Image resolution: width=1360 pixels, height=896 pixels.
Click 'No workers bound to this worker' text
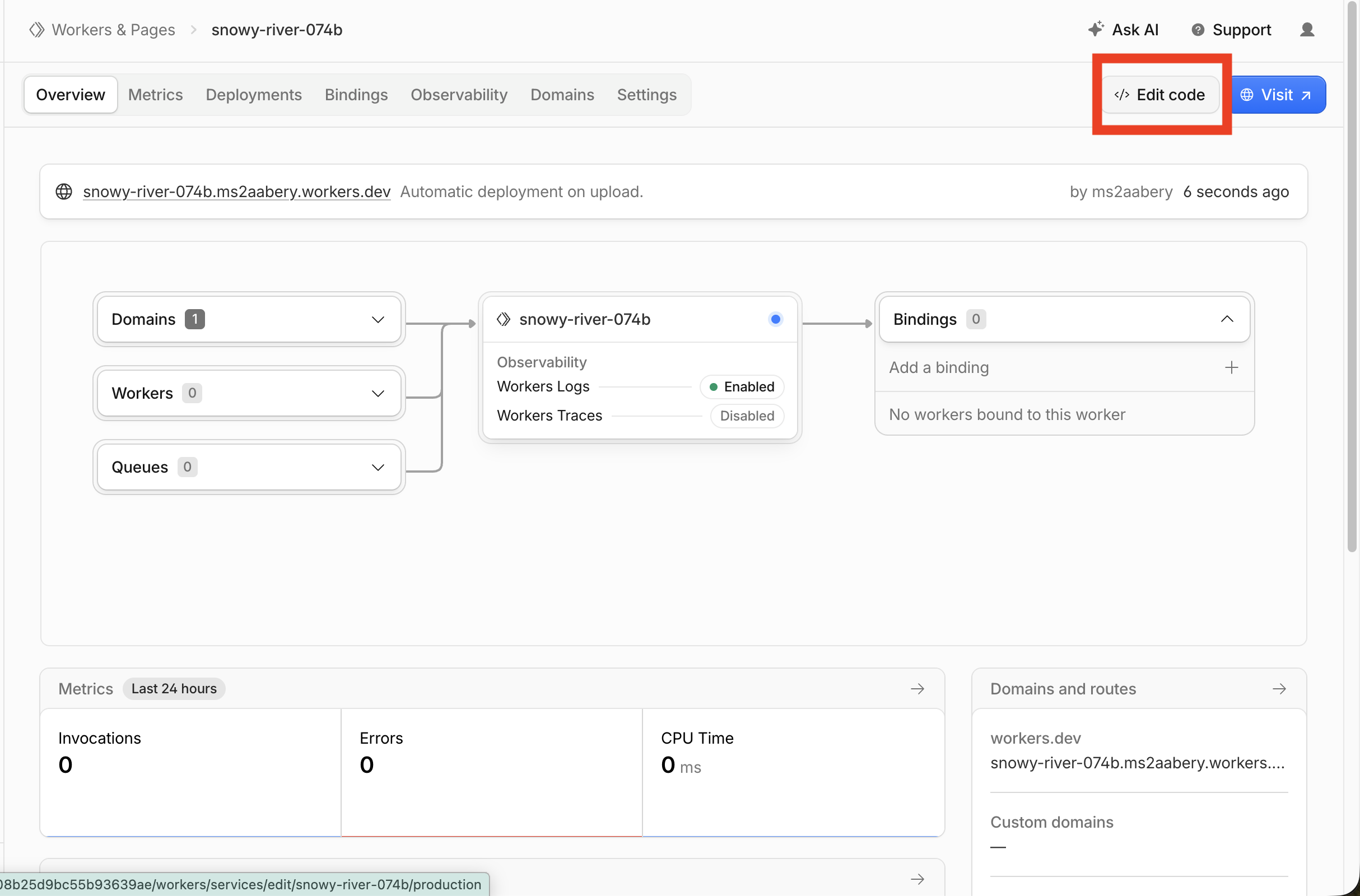1007,414
